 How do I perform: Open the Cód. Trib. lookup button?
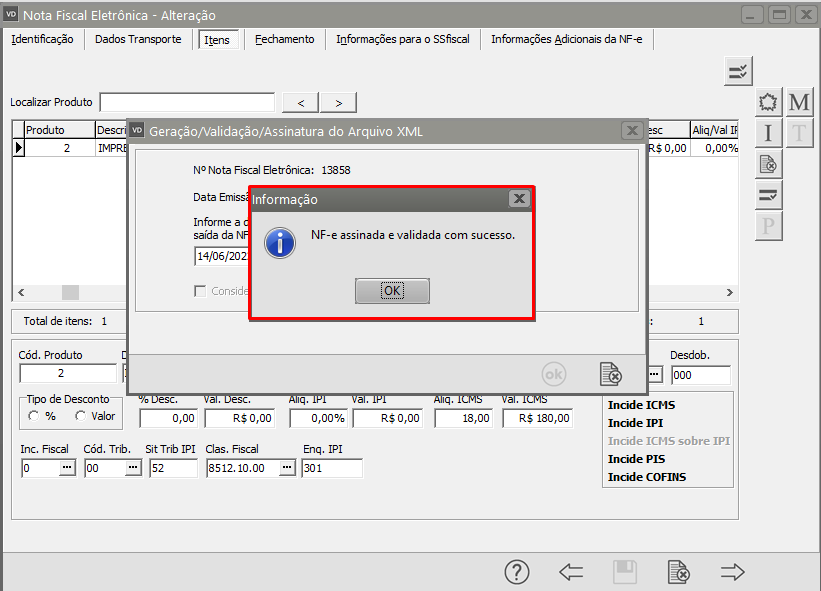click(x=131, y=468)
